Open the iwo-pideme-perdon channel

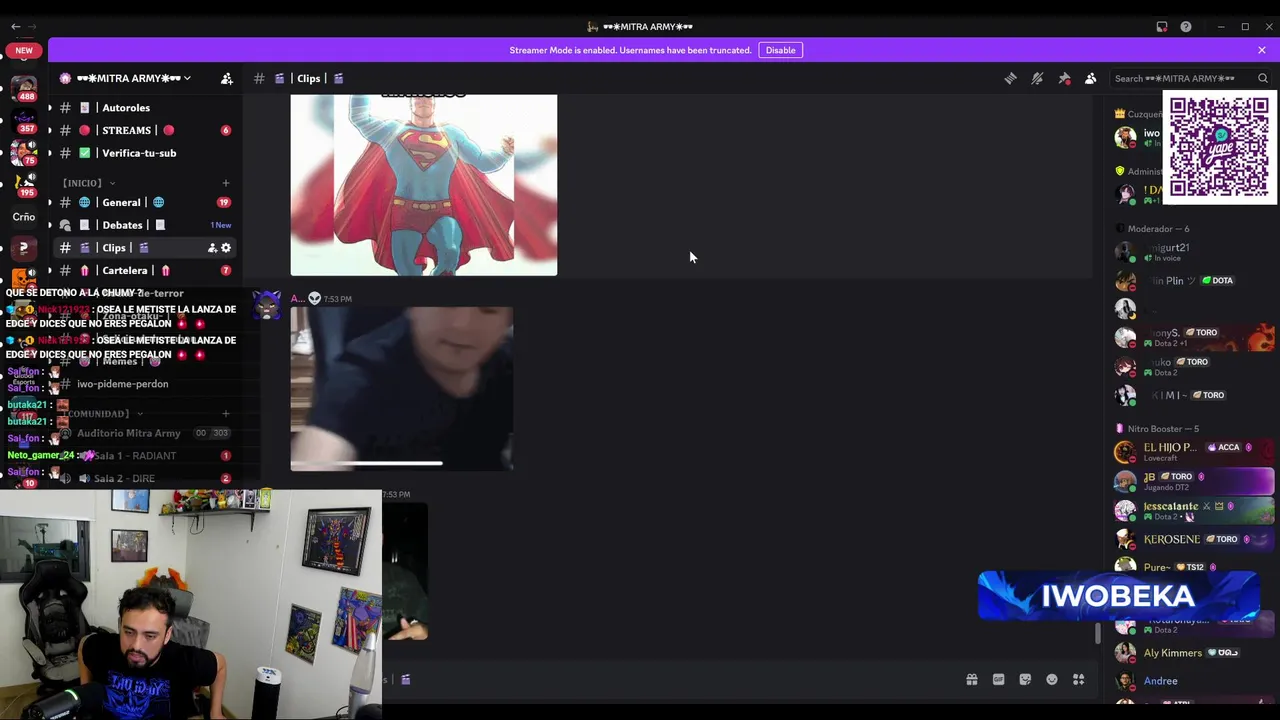tap(145, 384)
